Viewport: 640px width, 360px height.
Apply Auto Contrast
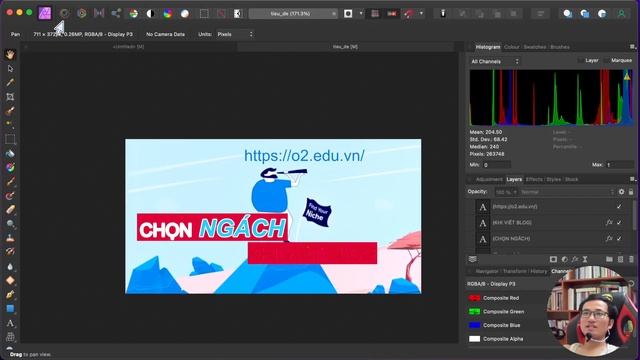tap(151, 13)
